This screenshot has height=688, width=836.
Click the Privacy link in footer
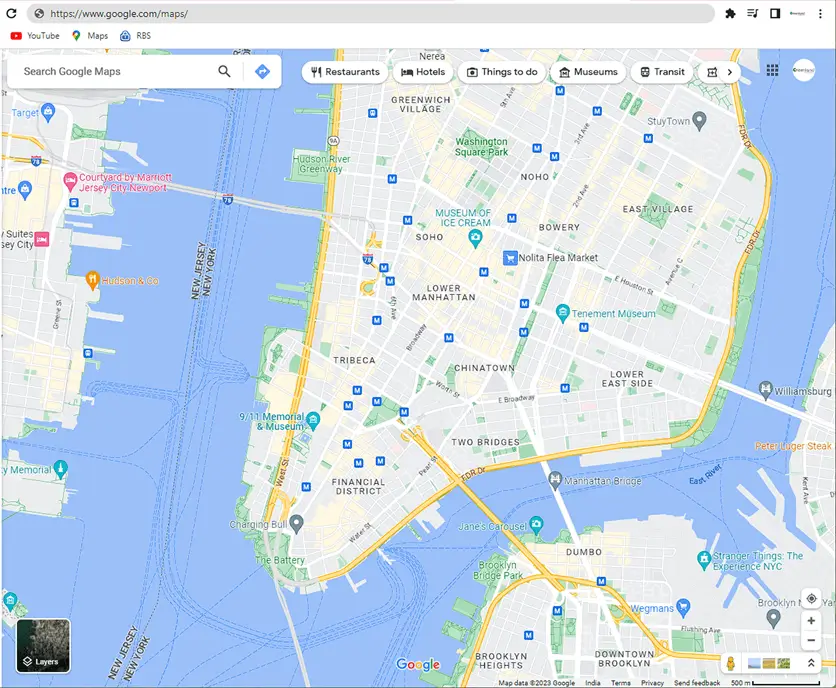(x=652, y=683)
